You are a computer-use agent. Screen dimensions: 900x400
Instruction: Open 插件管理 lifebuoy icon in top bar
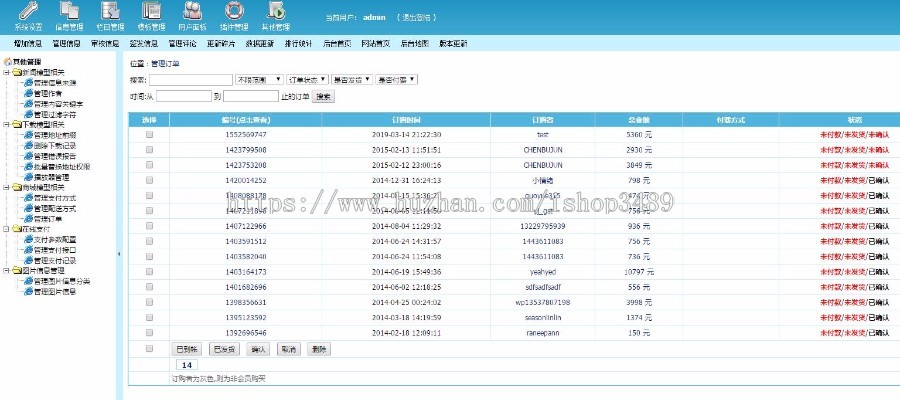234,11
